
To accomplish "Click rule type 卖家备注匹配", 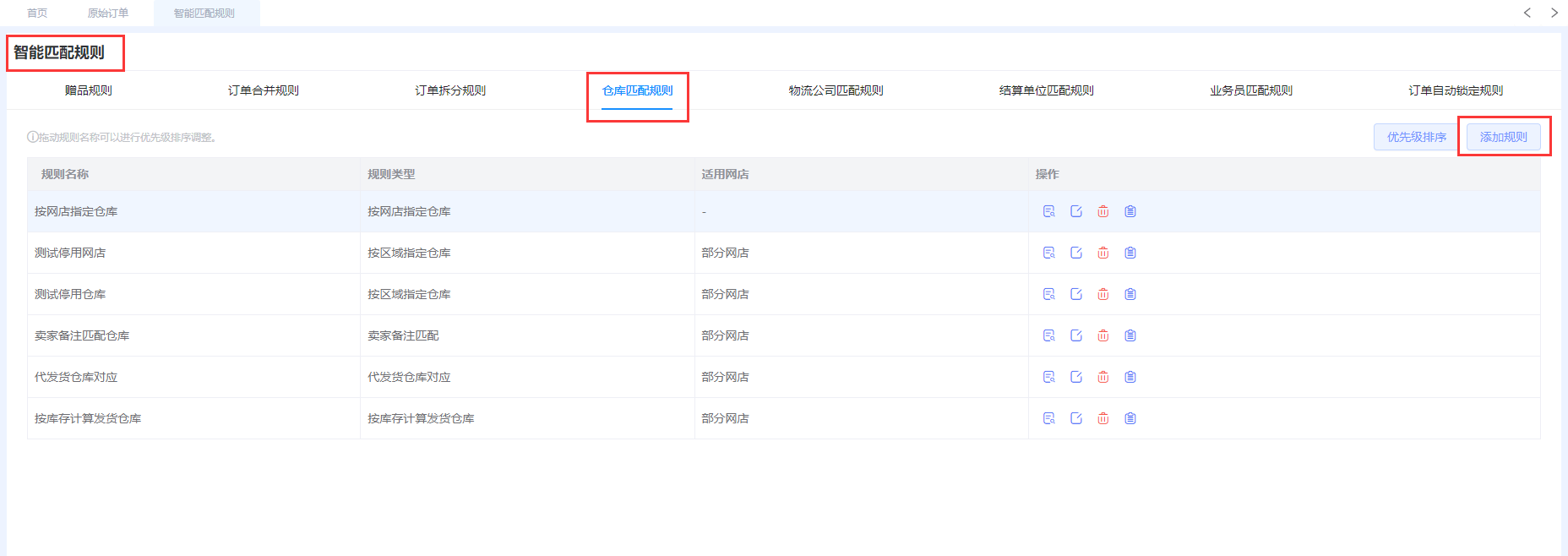I will coord(403,335).
